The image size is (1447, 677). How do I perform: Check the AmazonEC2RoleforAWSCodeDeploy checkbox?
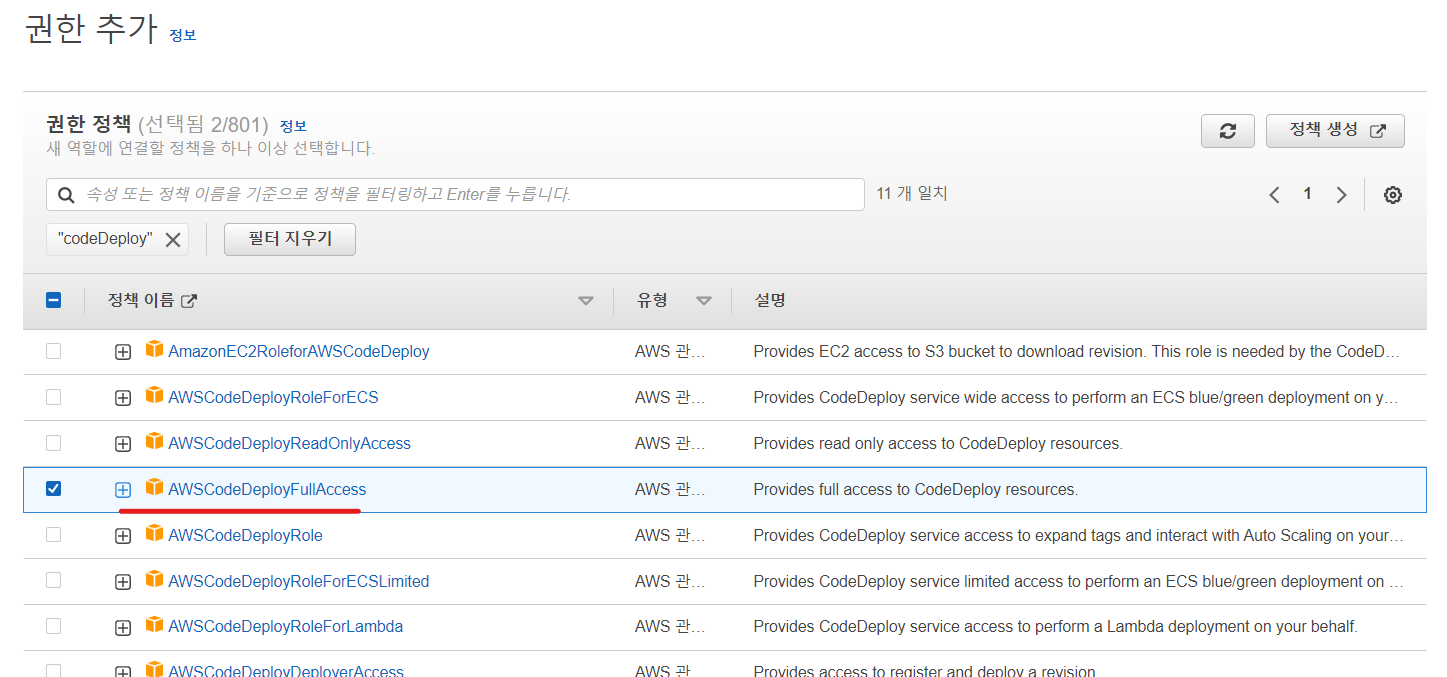pos(54,351)
